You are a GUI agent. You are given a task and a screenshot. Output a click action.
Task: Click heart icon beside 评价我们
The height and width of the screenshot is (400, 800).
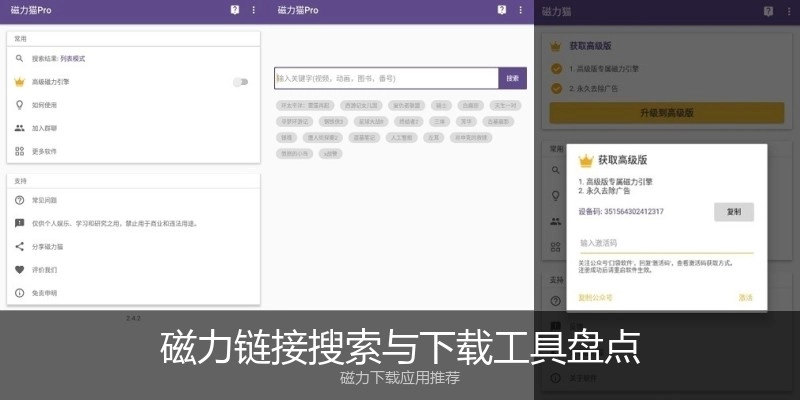click(x=19, y=269)
